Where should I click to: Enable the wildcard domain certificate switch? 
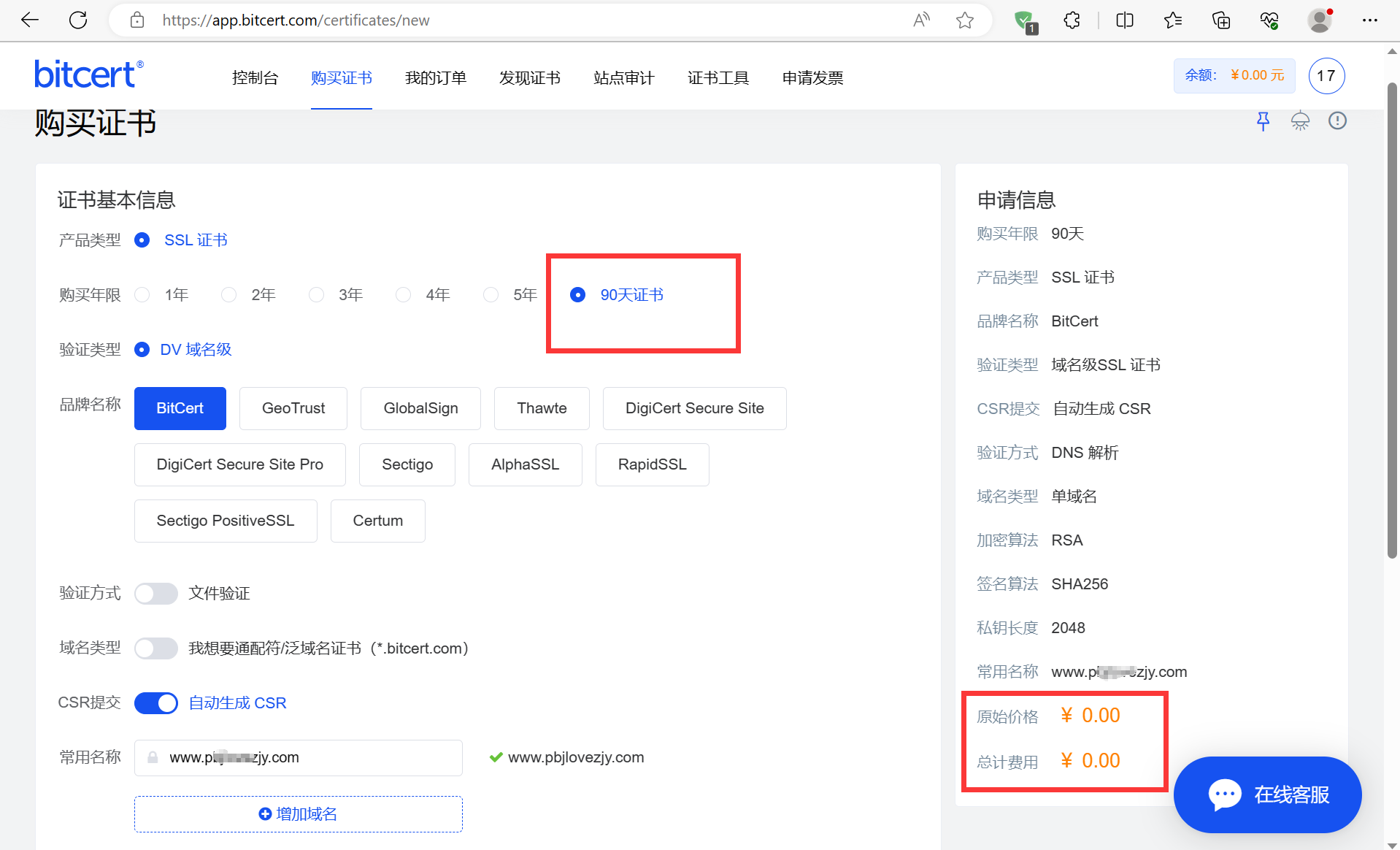pos(156,648)
